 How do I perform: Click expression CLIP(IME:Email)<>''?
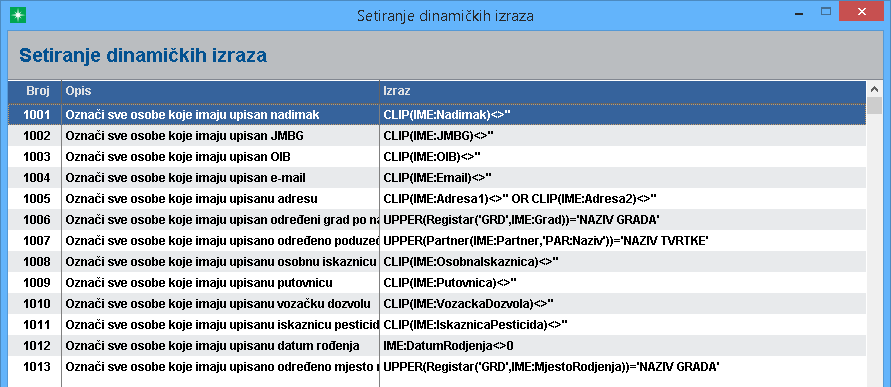pos(437,178)
